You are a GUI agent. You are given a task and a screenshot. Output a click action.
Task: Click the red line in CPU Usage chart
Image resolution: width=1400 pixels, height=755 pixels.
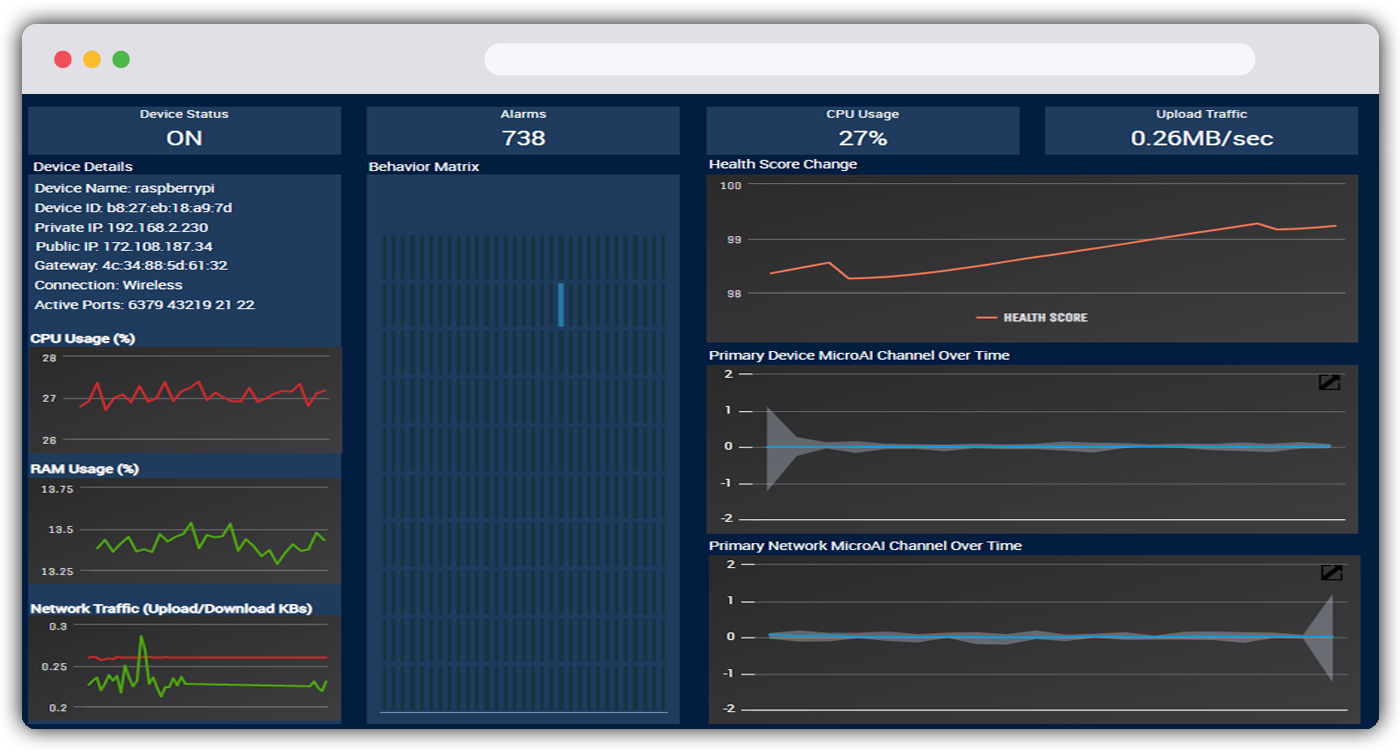(166, 383)
